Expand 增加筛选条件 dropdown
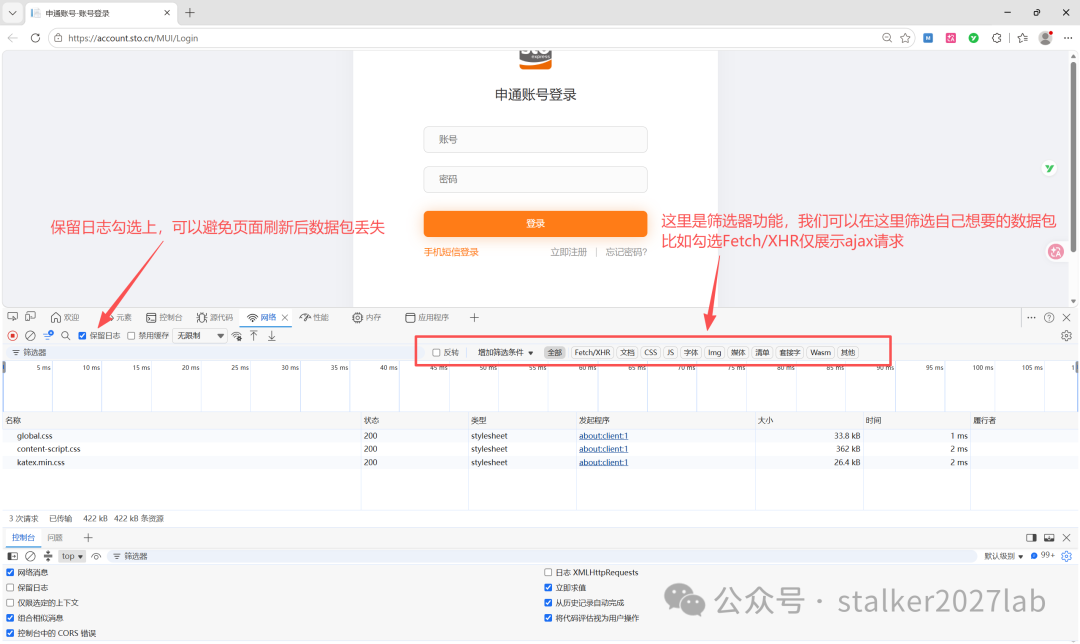 (x=506, y=353)
